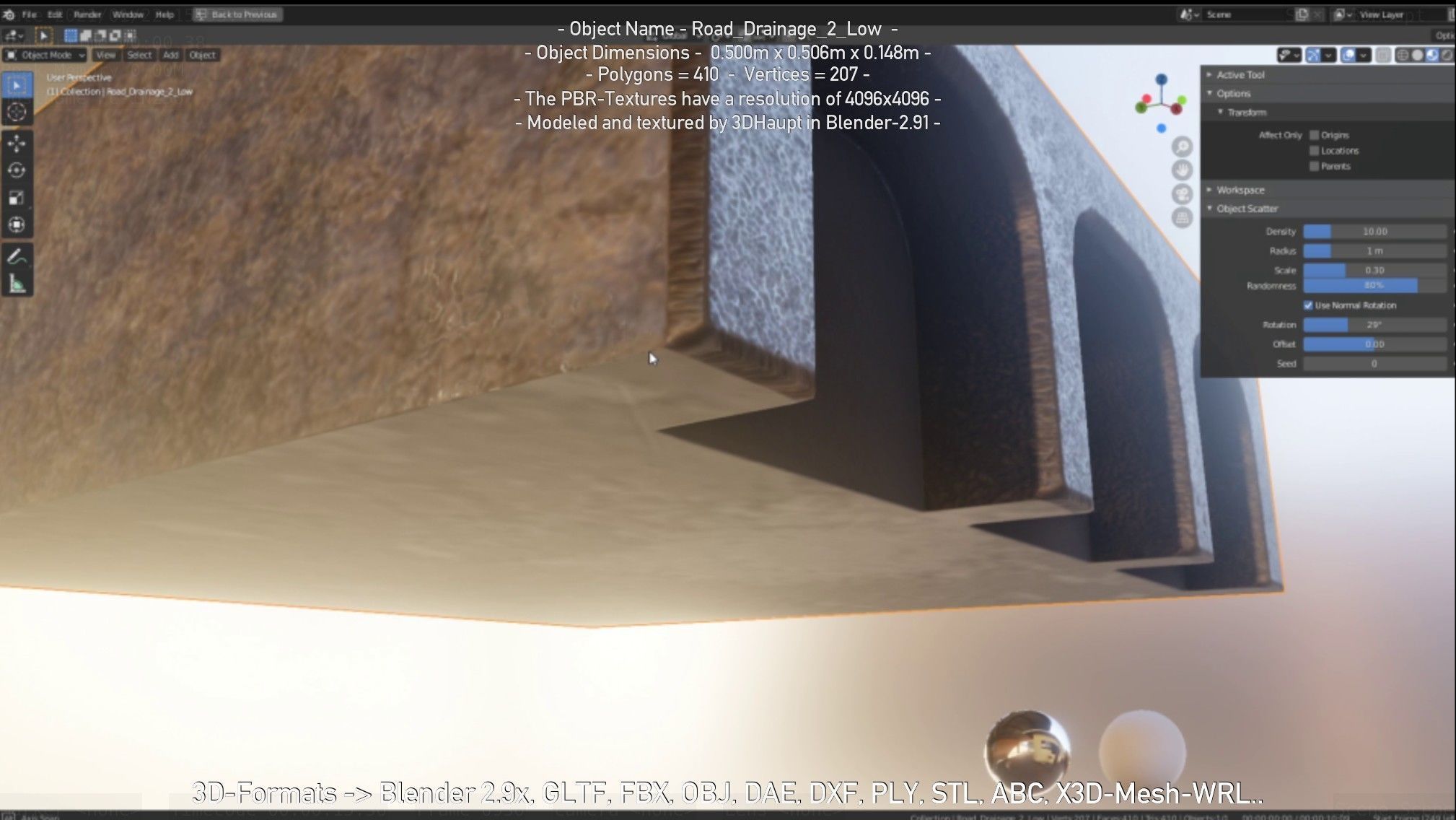Click the Scale value field in Object Scatter
This screenshot has width=1456, height=820.
1374,270
